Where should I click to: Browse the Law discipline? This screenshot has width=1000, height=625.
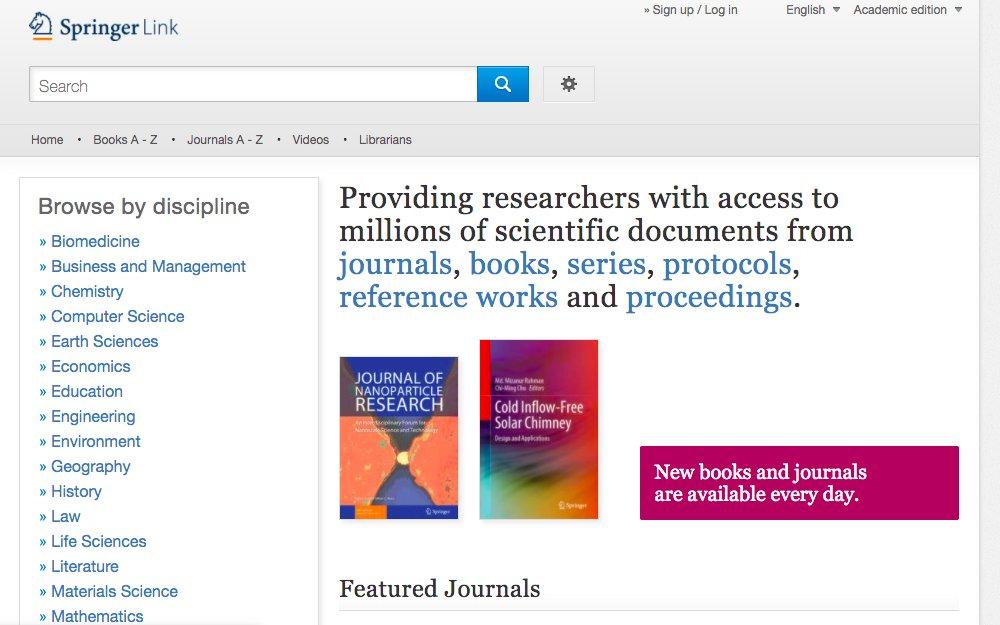(66, 516)
